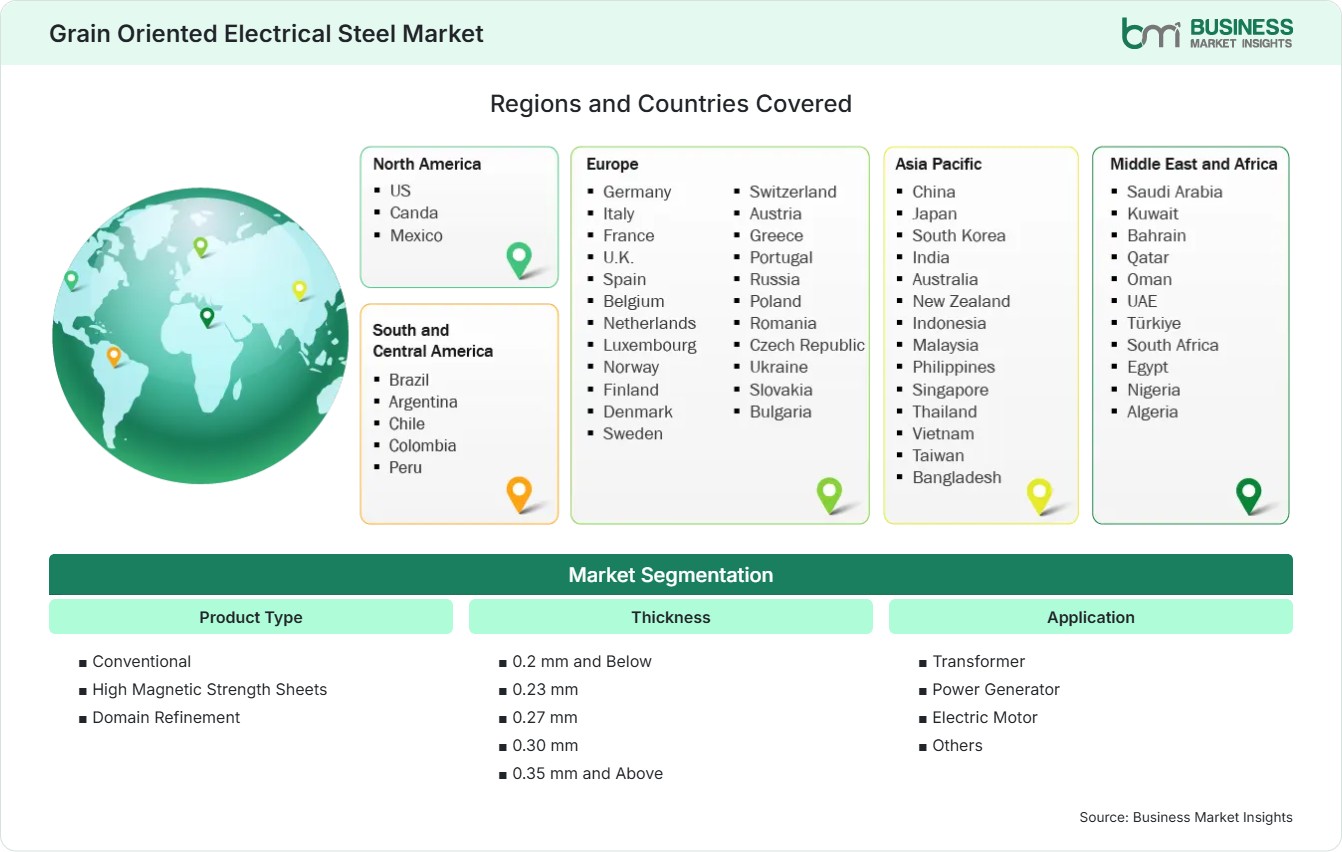Click '0.23 mm' thickness item

[x=545, y=689]
